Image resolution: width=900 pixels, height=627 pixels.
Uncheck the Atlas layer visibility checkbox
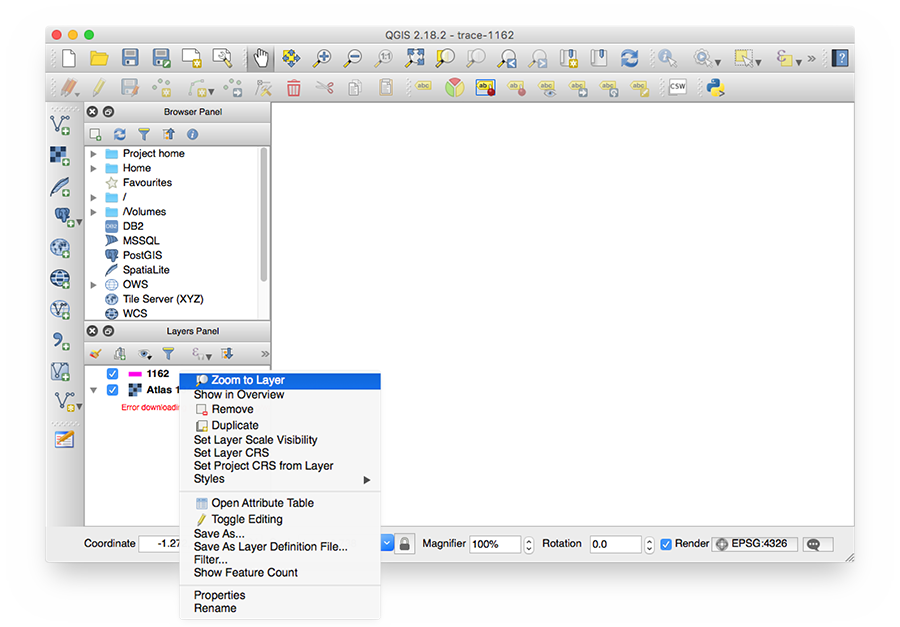tap(112, 390)
